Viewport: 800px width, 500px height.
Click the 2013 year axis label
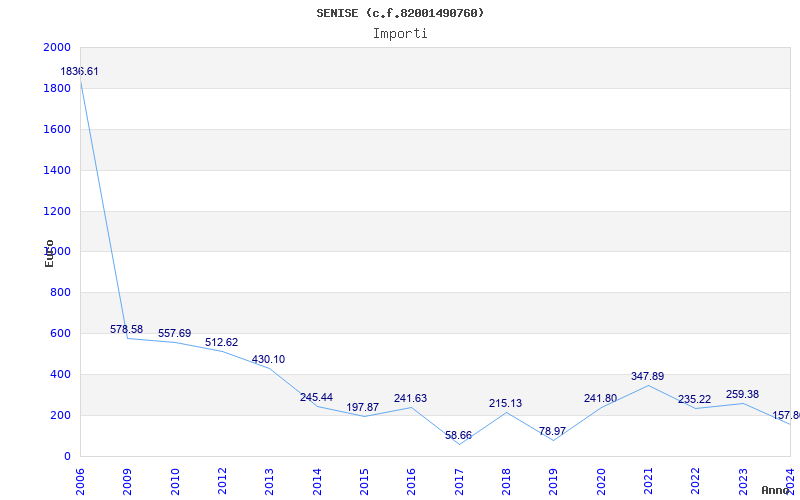coord(269,482)
